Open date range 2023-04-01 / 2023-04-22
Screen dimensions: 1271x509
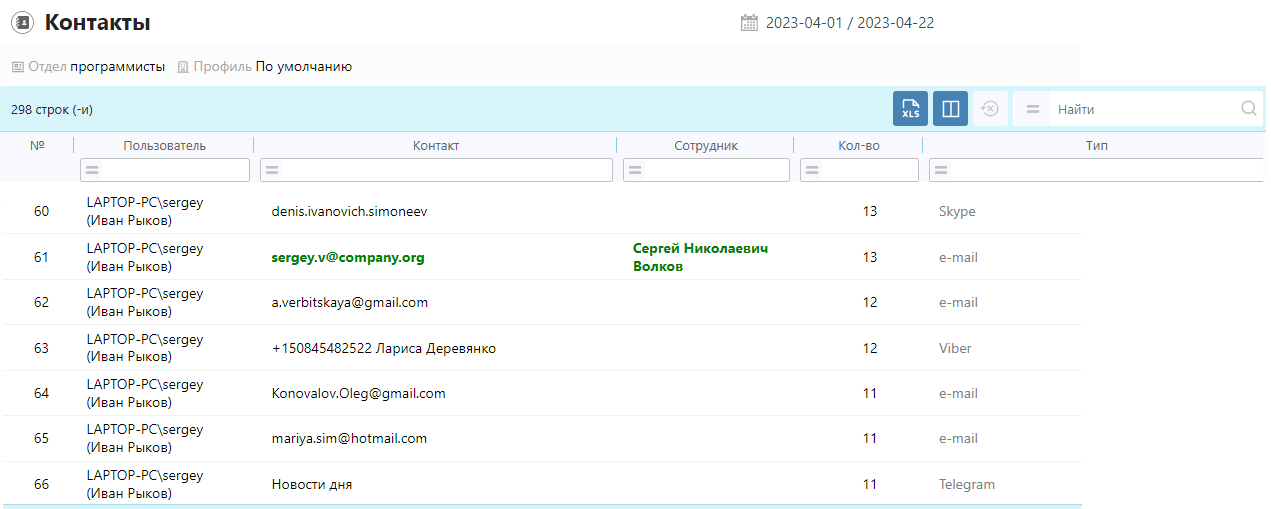point(849,23)
